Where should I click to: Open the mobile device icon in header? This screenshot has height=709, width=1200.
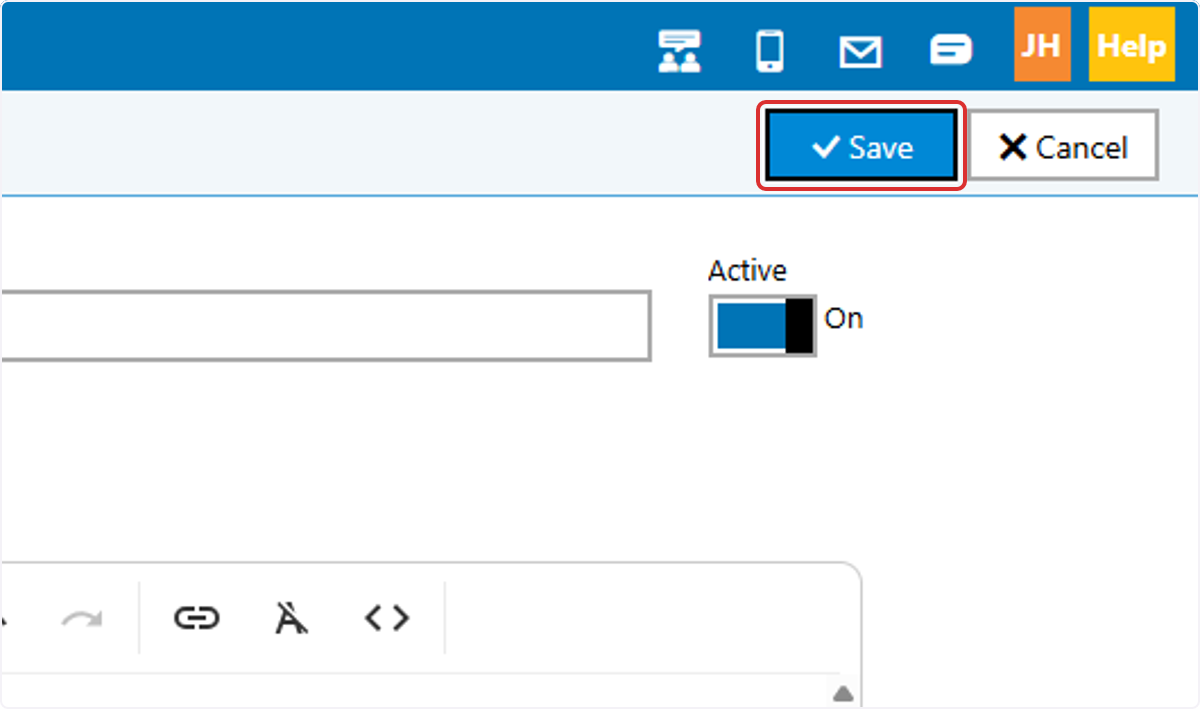769,50
